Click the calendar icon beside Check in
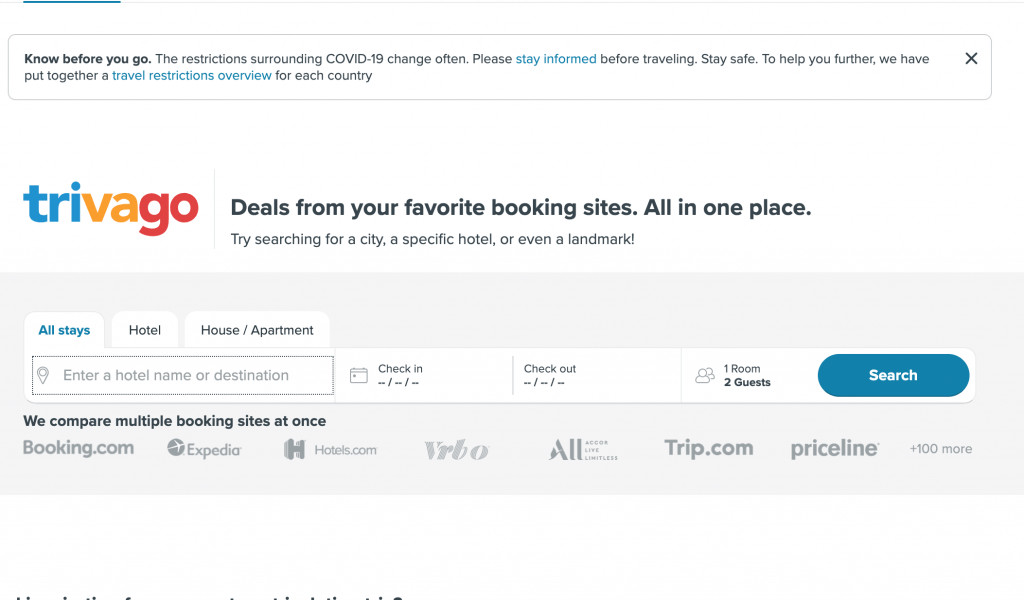The width and height of the screenshot is (1024, 600). click(x=359, y=376)
